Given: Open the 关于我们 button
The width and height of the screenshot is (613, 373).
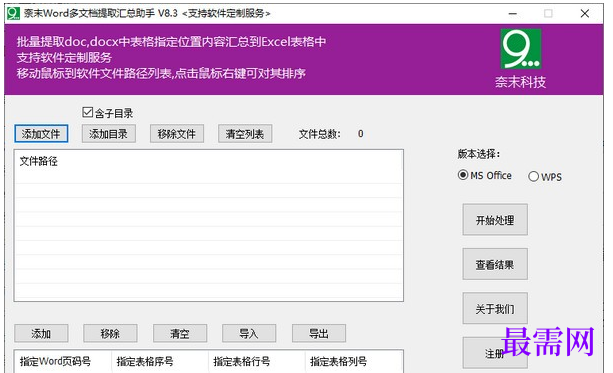Looking at the screenshot, I should point(495,308).
